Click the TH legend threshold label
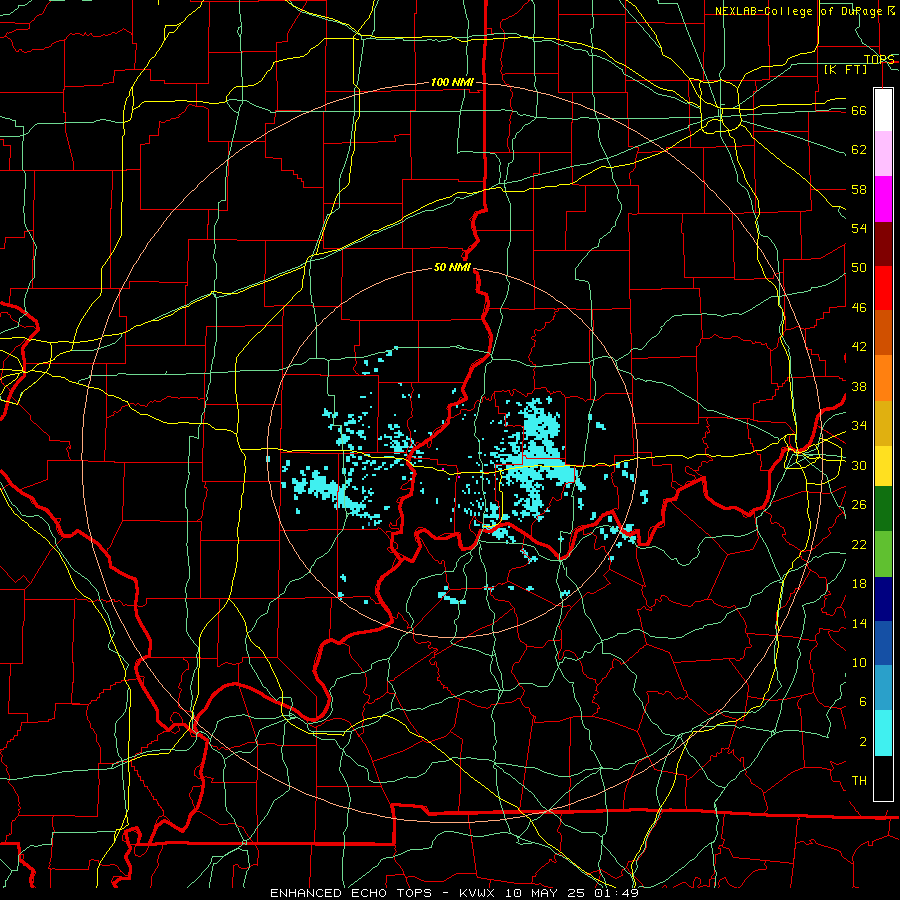 click(859, 781)
